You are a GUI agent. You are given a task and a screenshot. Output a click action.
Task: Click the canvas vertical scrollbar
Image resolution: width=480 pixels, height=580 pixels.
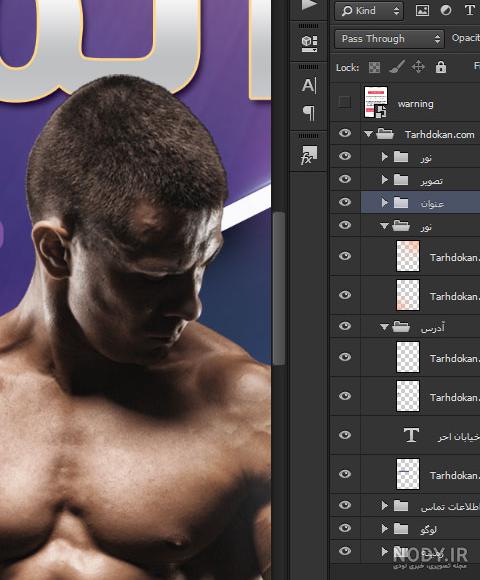279,289
